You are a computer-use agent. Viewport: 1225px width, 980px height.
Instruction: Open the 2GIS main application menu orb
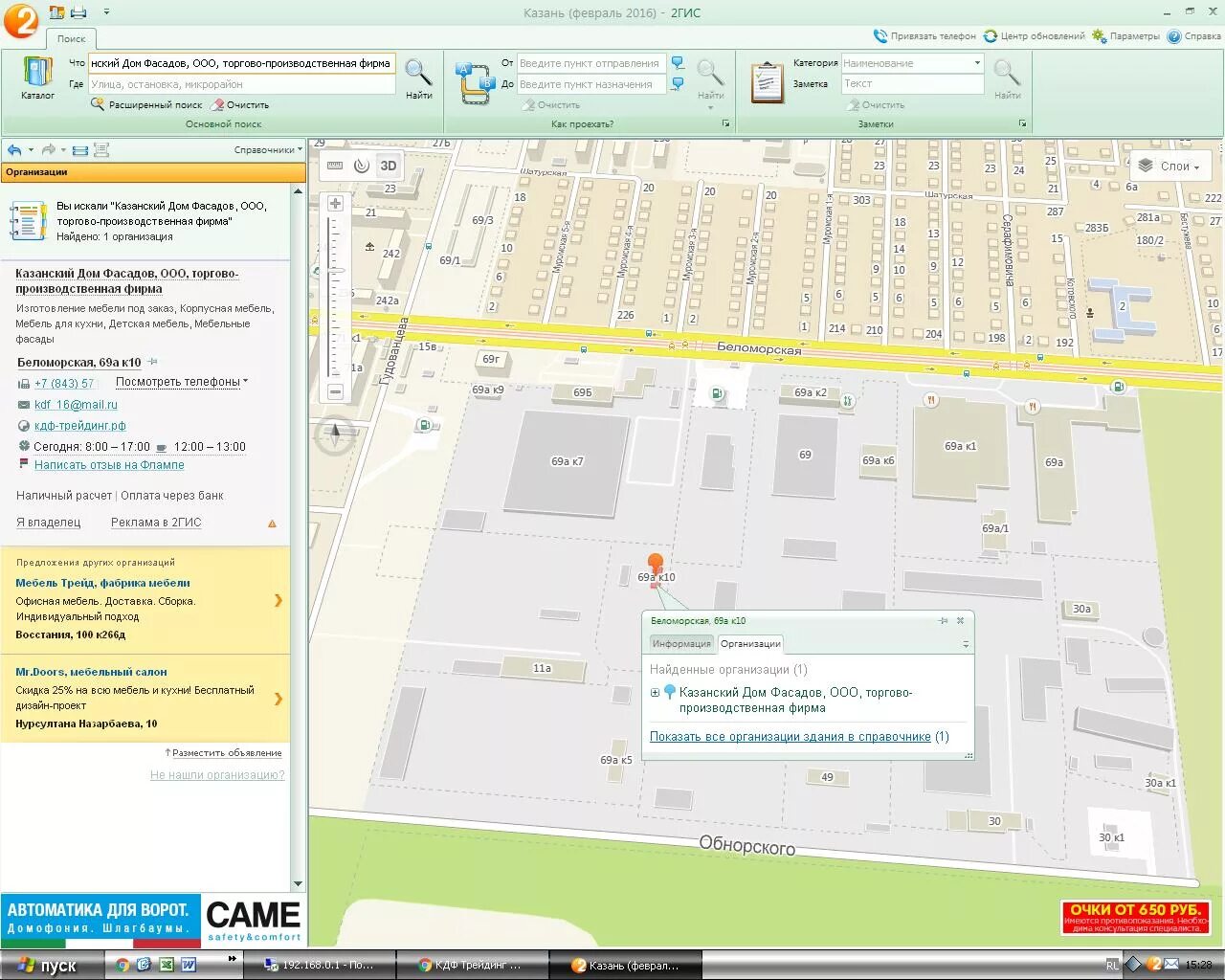(x=19, y=19)
